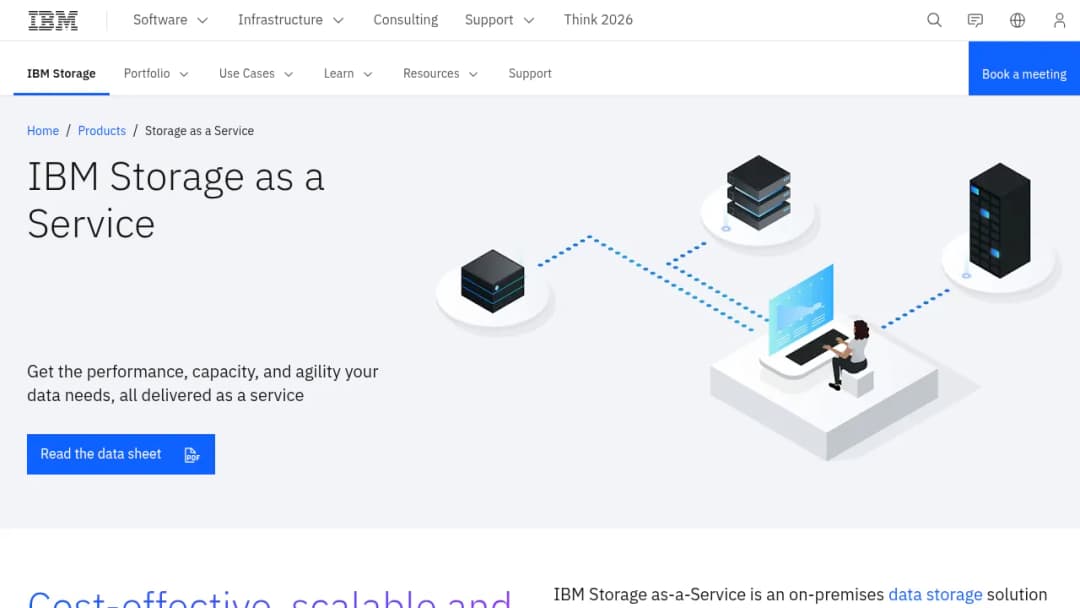
Task: Go to Products breadcrumb
Action: [102, 131]
